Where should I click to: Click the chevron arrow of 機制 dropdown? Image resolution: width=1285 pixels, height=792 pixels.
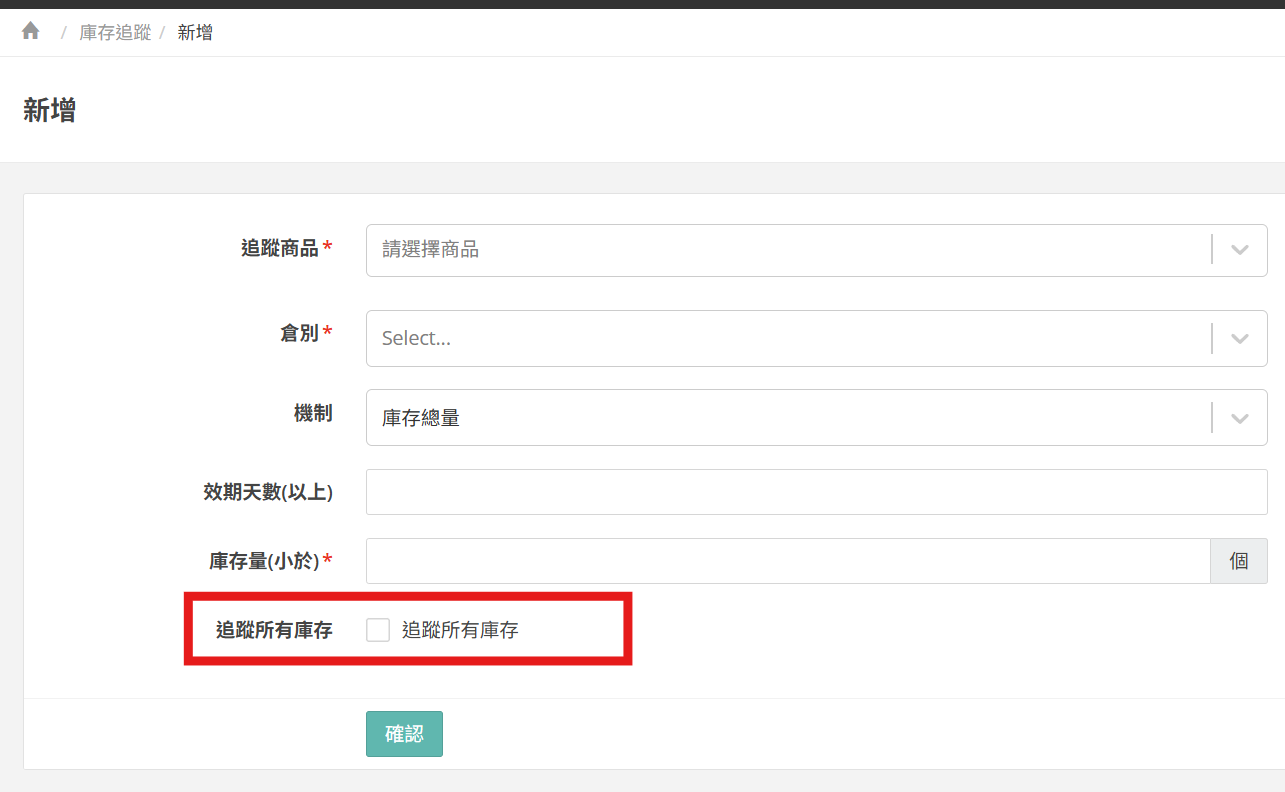pyautogui.click(x=1240, y=418)
